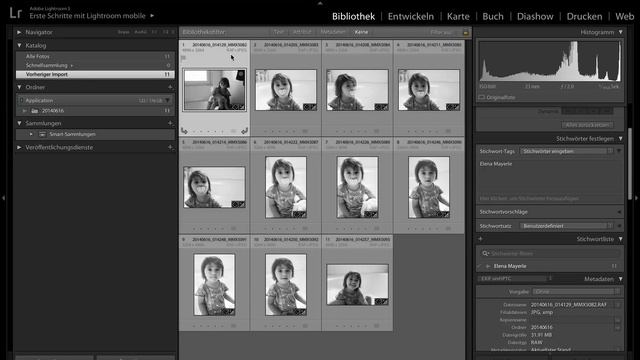Select photo 4 thumbnail
This screenshot has height=360, width=640.
pos(429,90)
